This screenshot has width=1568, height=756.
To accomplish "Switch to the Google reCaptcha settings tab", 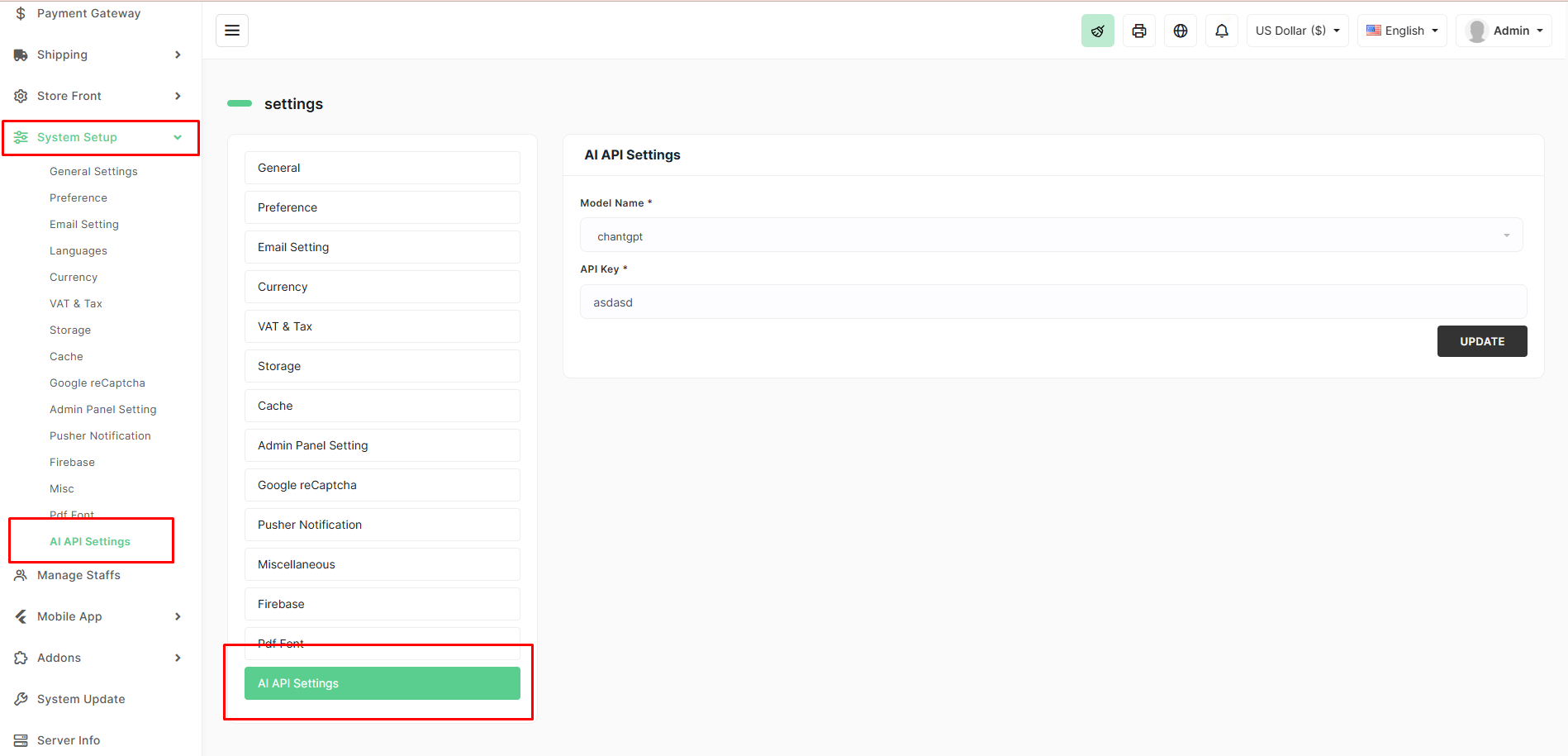I will (382, 485).
